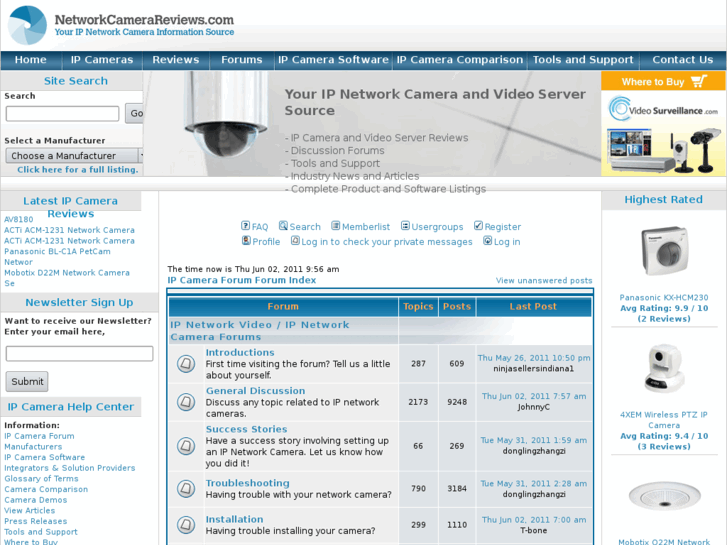Click the Panasonic KX-HCM230 camera thumbnail
This screenshot has width=727, height=545.
664,251
